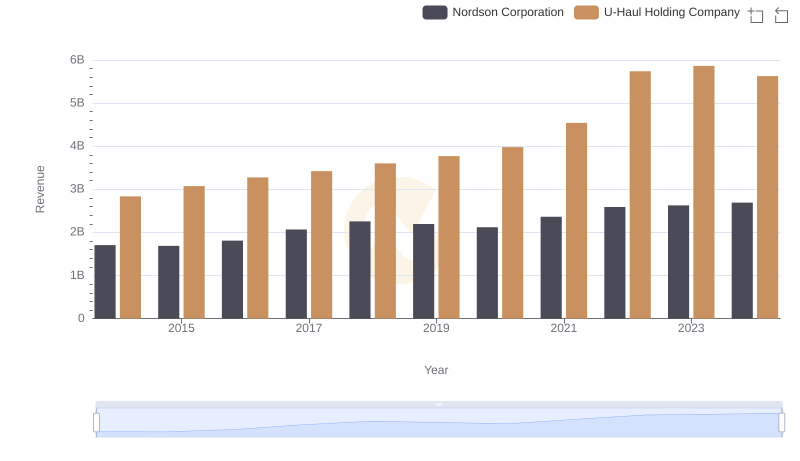
Task: Click the '5B' y-axis label
Action: pyautogui.click(x=77, y=103)
